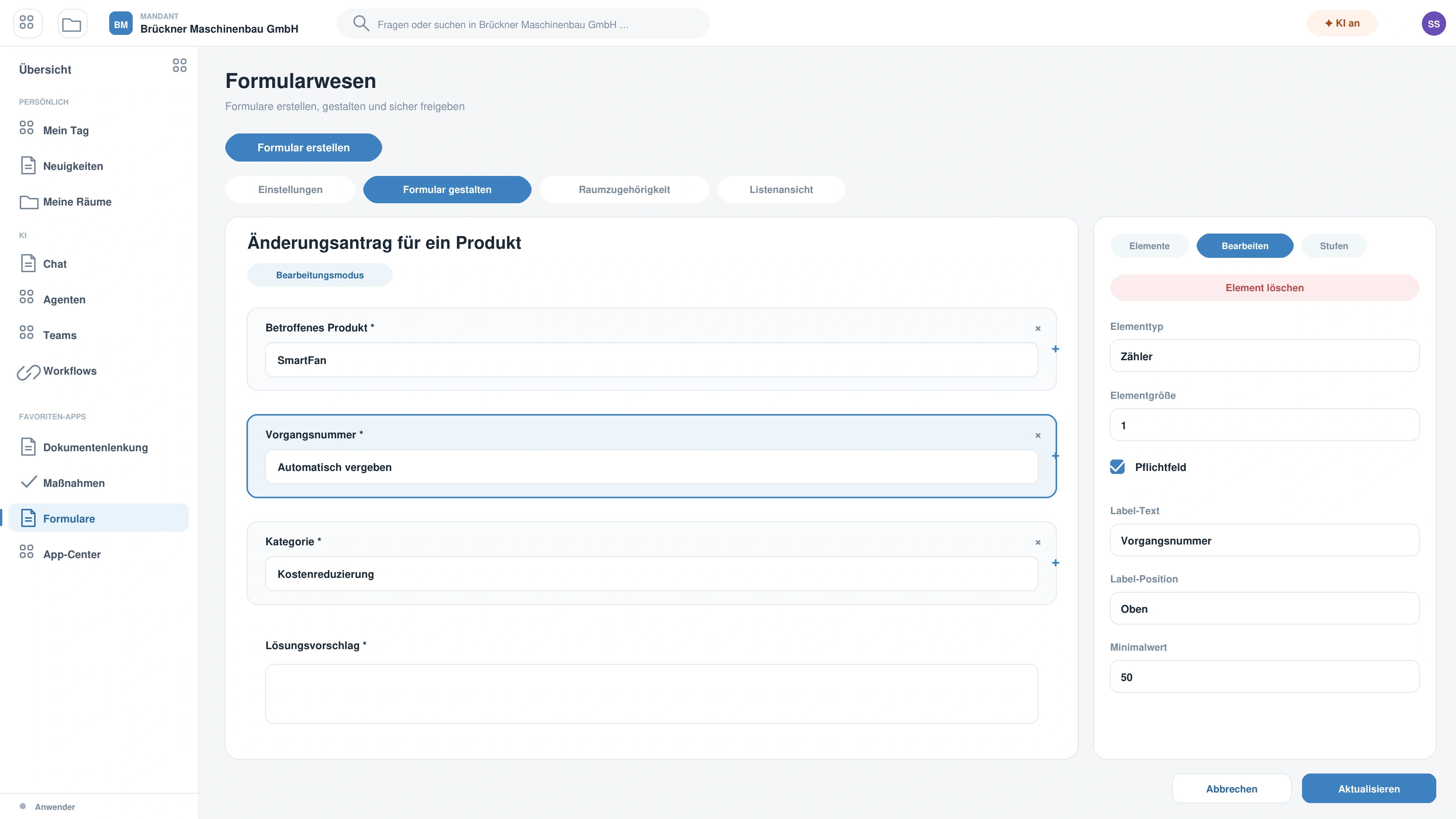Click the Aktualisieren button
This screenshot has height=819, width=1456.
(1368, 789)
